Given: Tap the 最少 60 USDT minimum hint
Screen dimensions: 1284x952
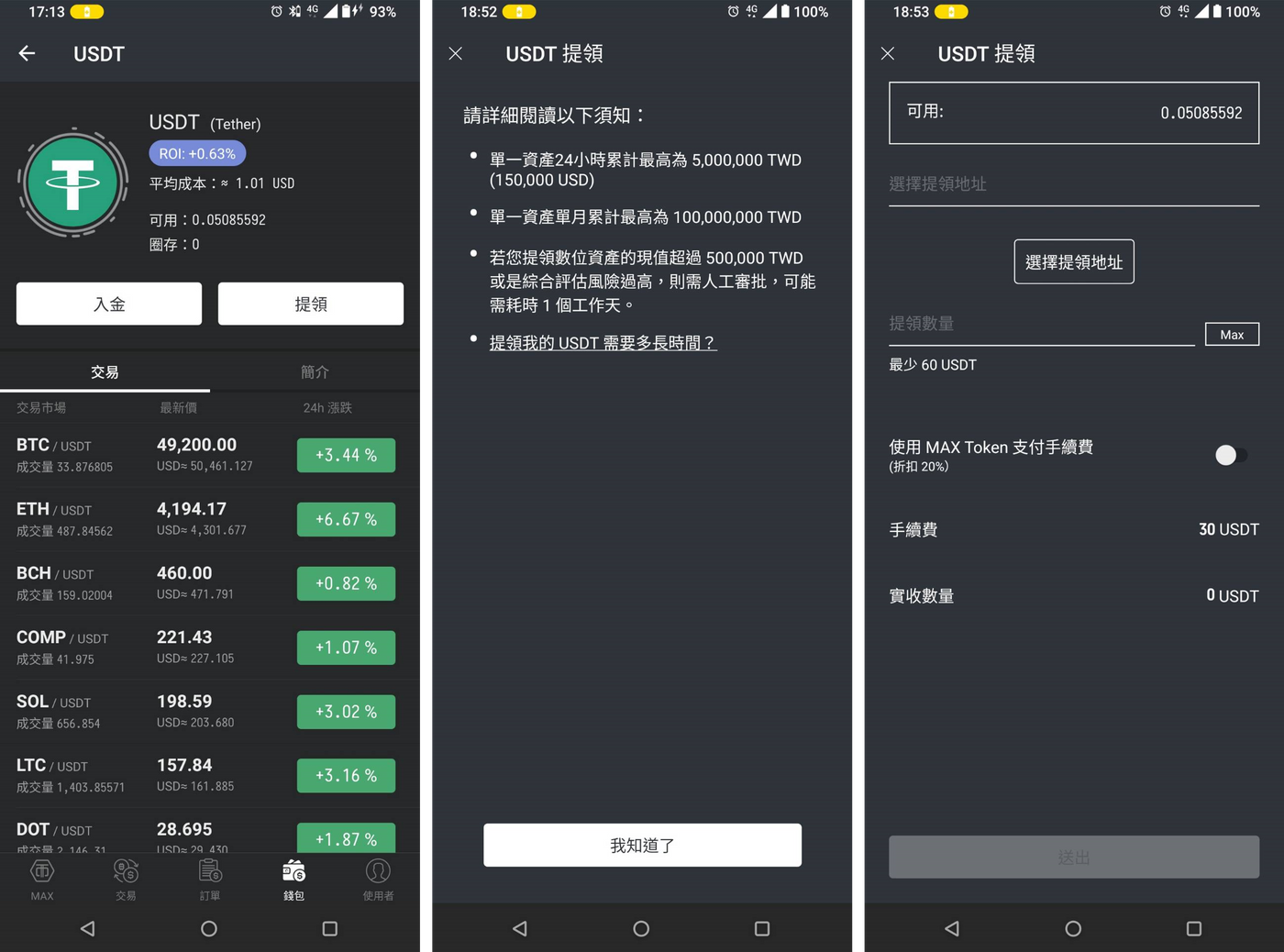Looking at the screenshot, I should click(x=933, y=364).
